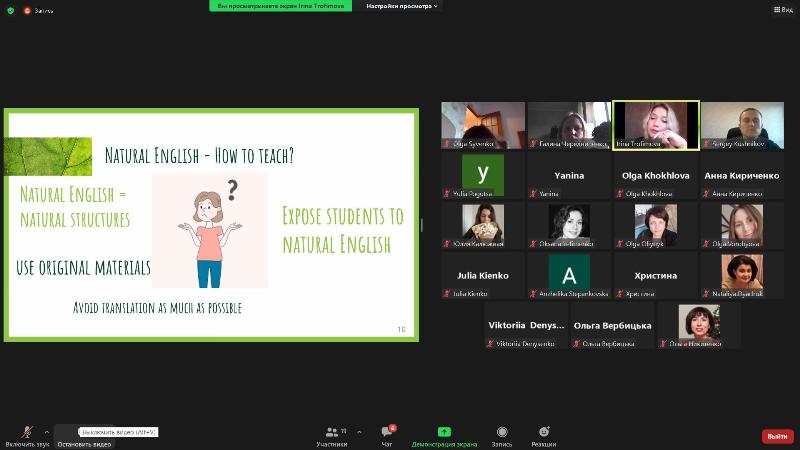Stop camera with Остановить видео button
Screen dimensions: 800x450
[x=84, y=437]
